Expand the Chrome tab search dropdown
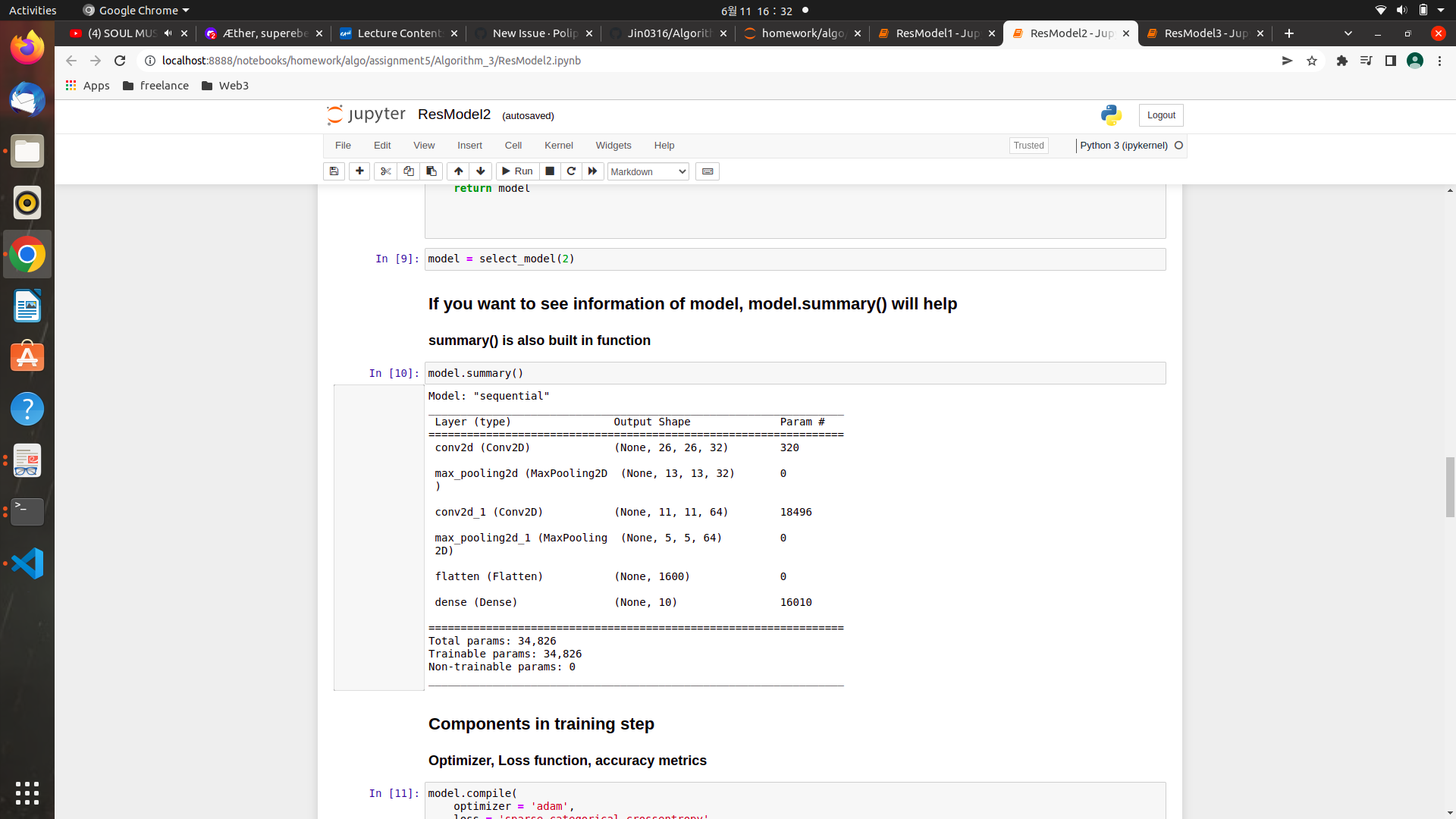 (x=1348, y=33)
